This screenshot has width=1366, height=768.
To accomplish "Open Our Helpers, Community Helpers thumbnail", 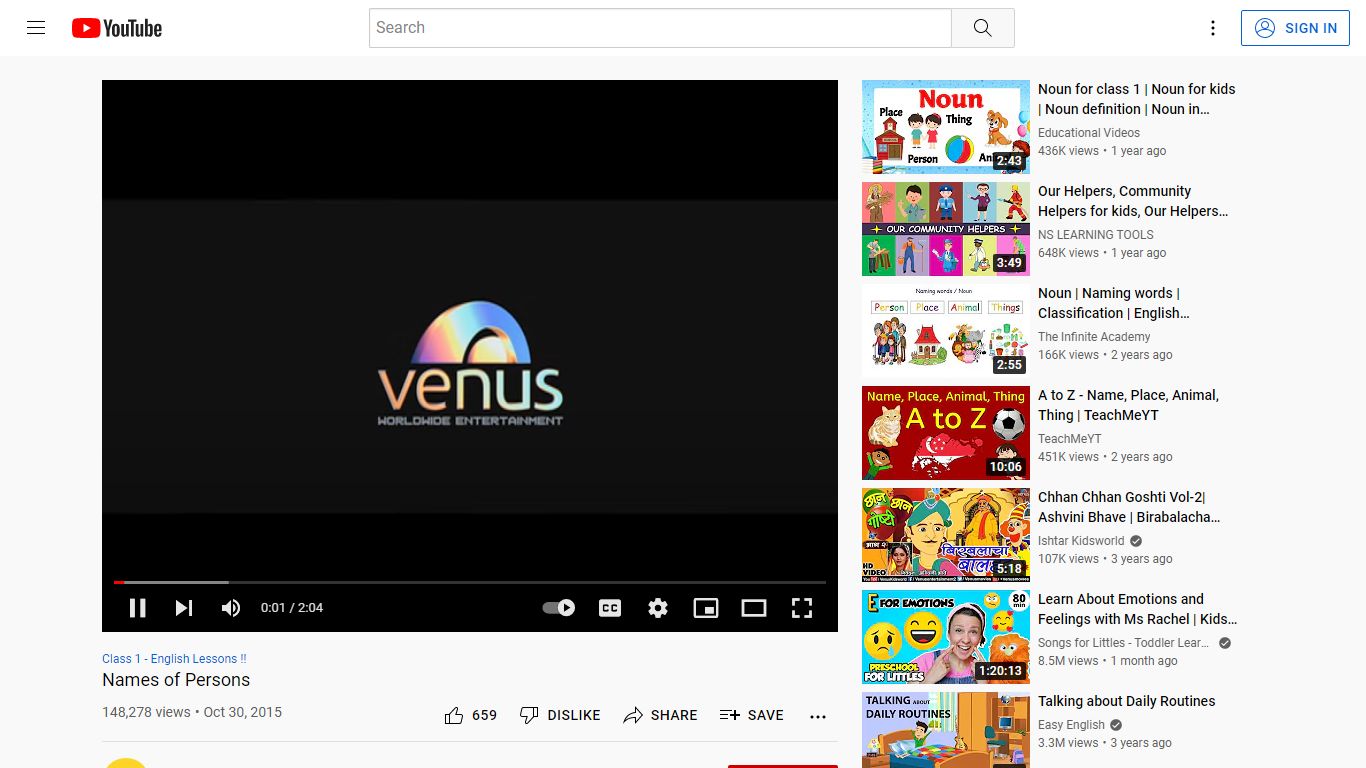I will click(946, 229).
